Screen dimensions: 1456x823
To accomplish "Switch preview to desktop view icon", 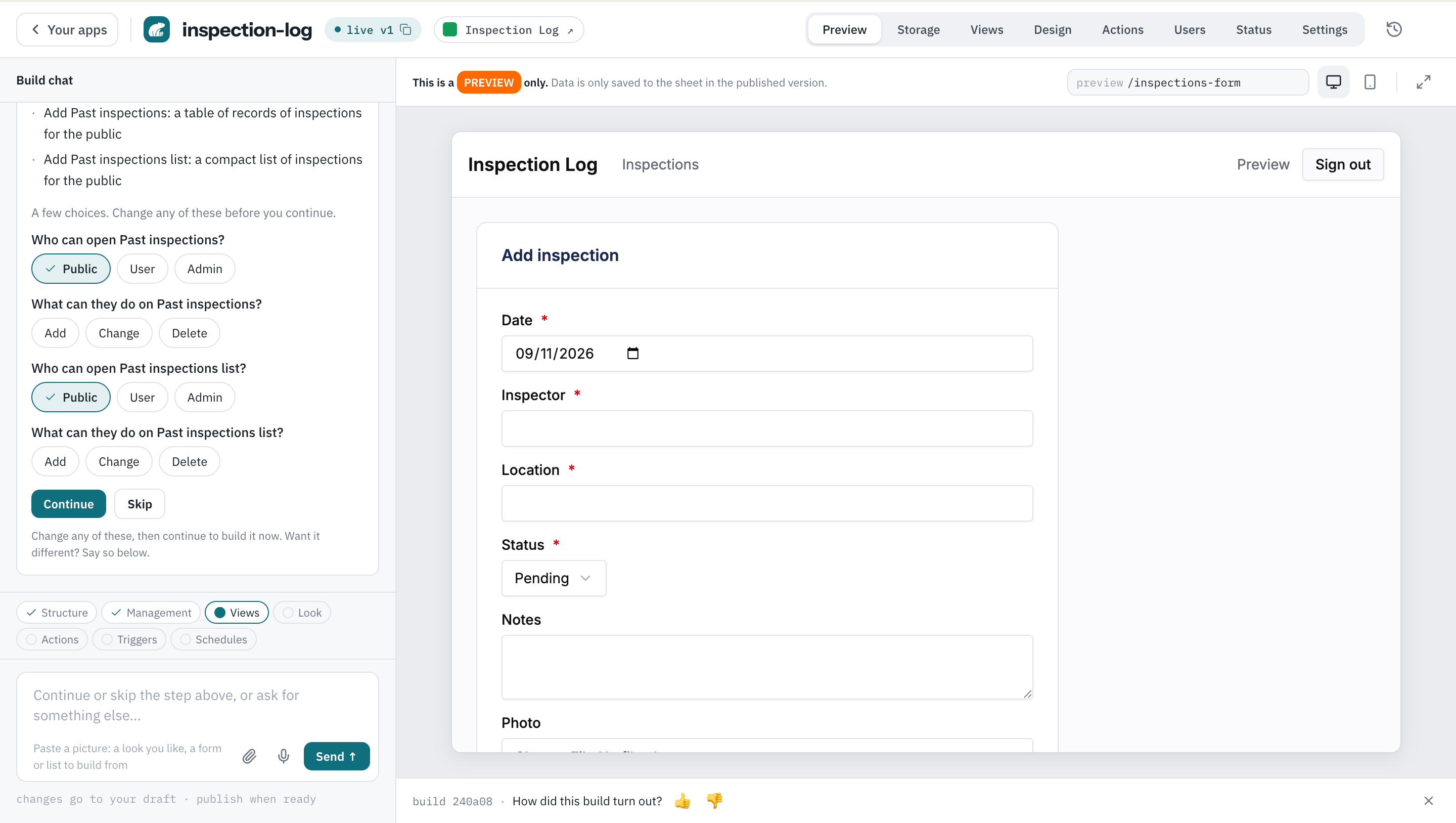I will coord(1333,82).
